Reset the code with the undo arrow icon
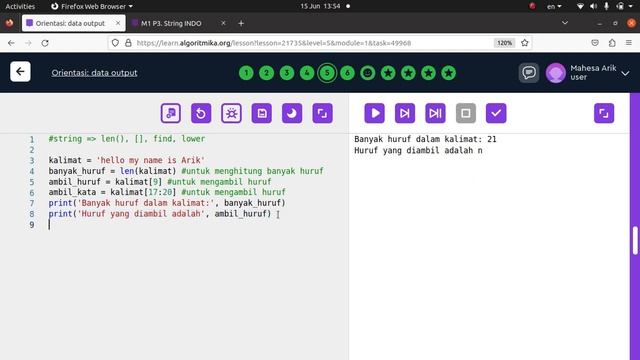Image resolution: width=640 pixels, height=360 pixels. (x=201, y=113)
